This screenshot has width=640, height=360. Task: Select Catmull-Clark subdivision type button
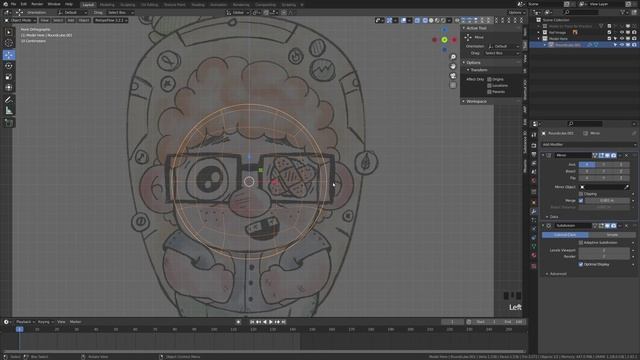565,235
